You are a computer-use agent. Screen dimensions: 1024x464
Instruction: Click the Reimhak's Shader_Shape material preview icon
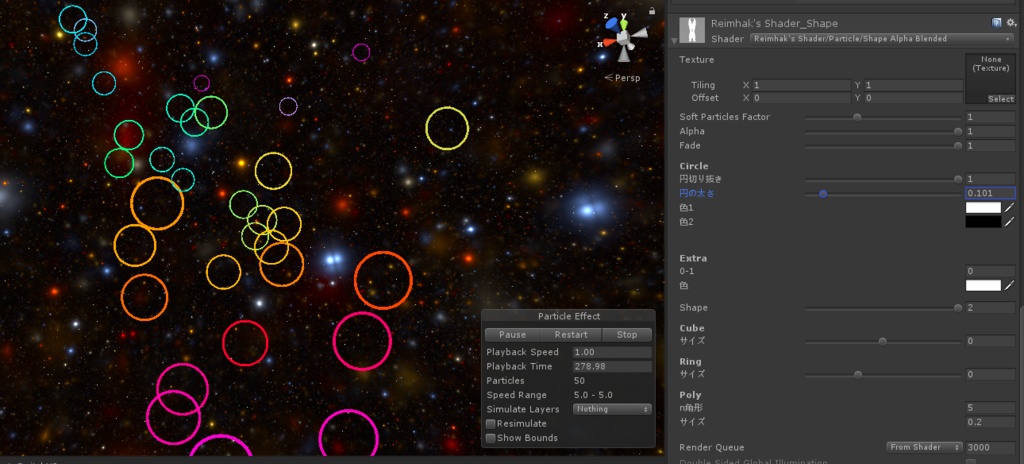[692, 31]
